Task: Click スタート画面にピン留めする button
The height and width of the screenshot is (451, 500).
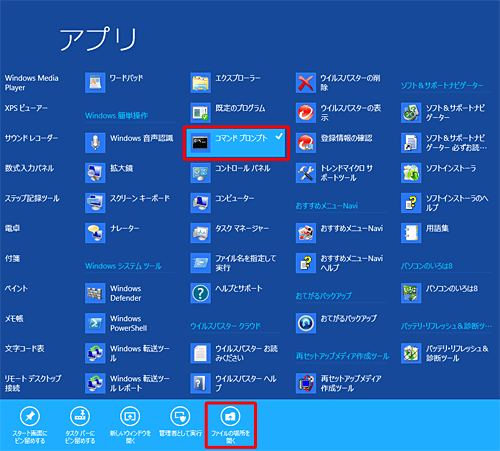Action: 30,426
